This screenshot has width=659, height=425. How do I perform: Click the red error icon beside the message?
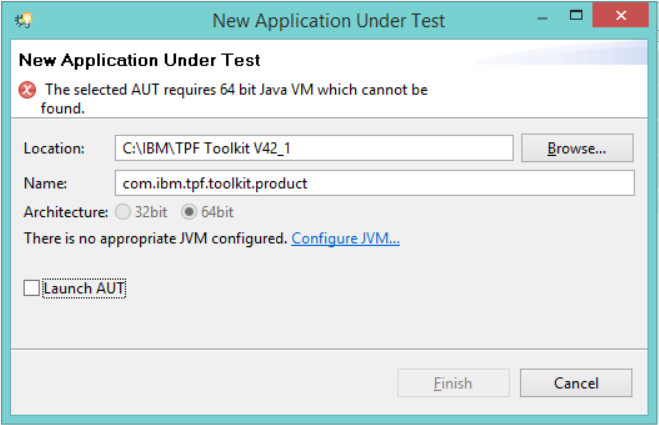pyautogui.click(x=27, y=90)
